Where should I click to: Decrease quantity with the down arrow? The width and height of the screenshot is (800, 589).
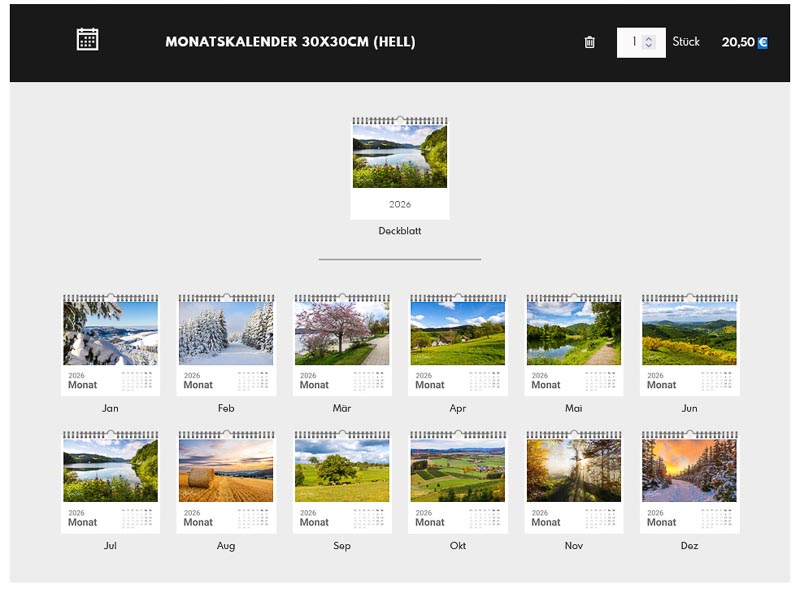(x=649, y=46)
